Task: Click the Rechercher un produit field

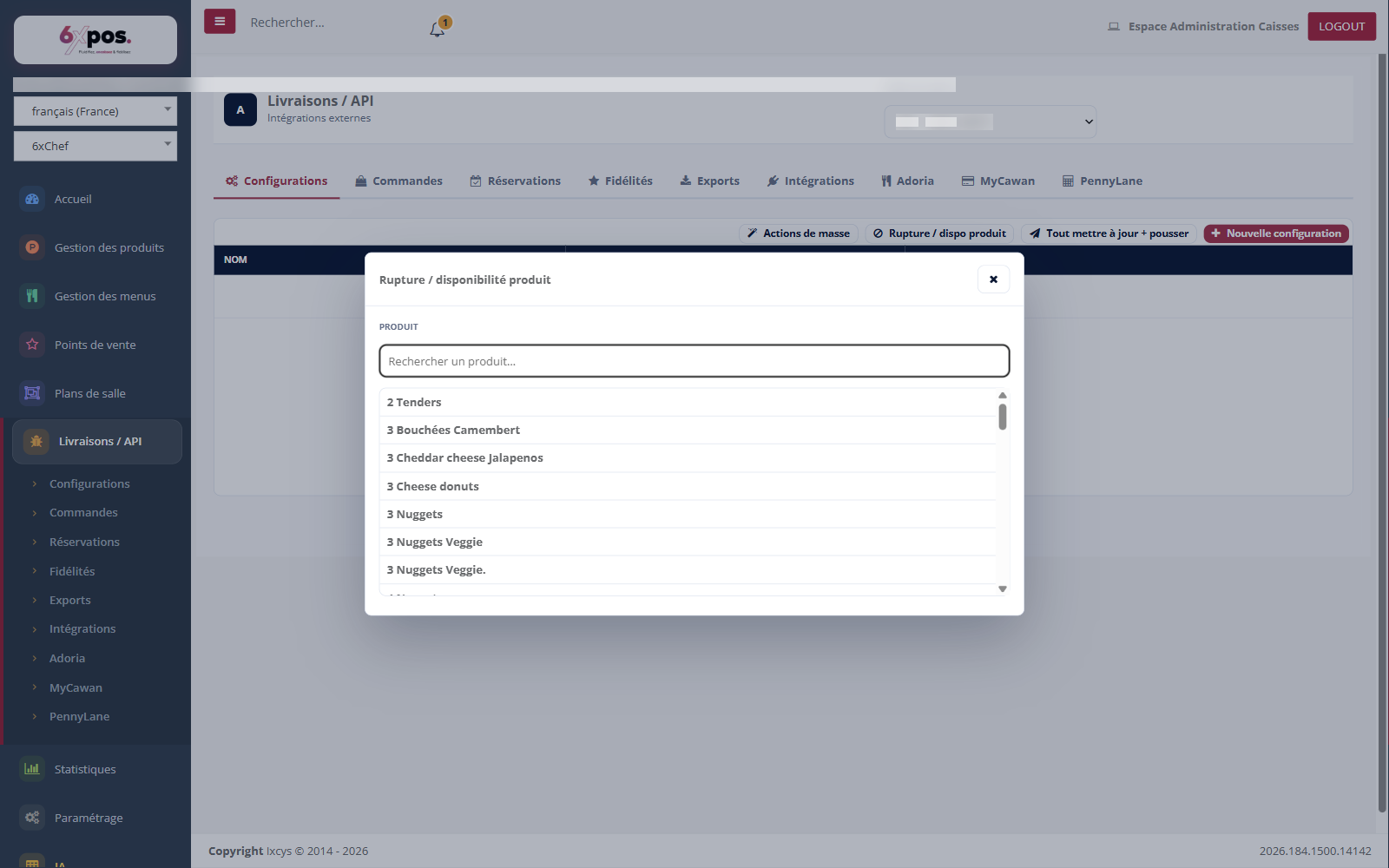Action: [x=694, y=361]
